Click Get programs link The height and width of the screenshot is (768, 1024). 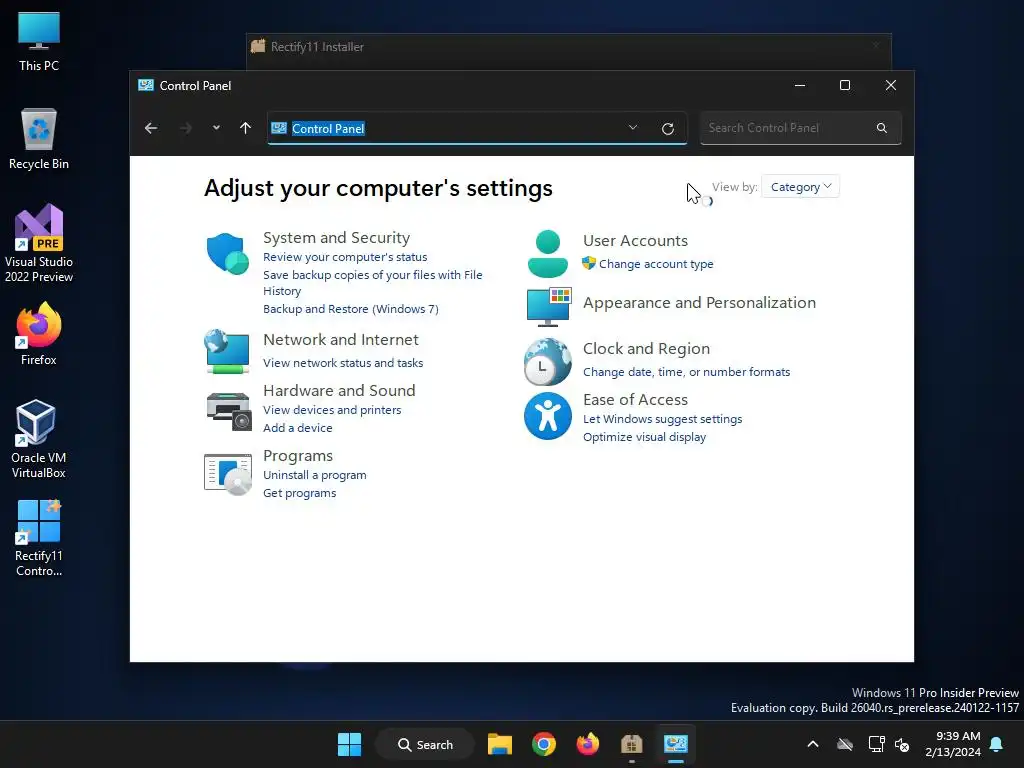pos(300,493)
